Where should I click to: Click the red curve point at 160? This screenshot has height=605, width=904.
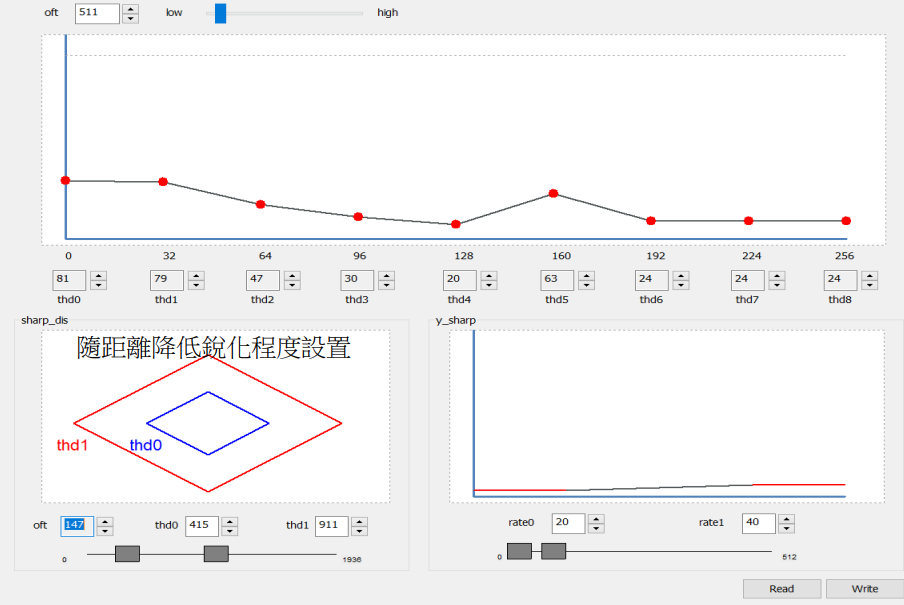(x=553, y=193)
